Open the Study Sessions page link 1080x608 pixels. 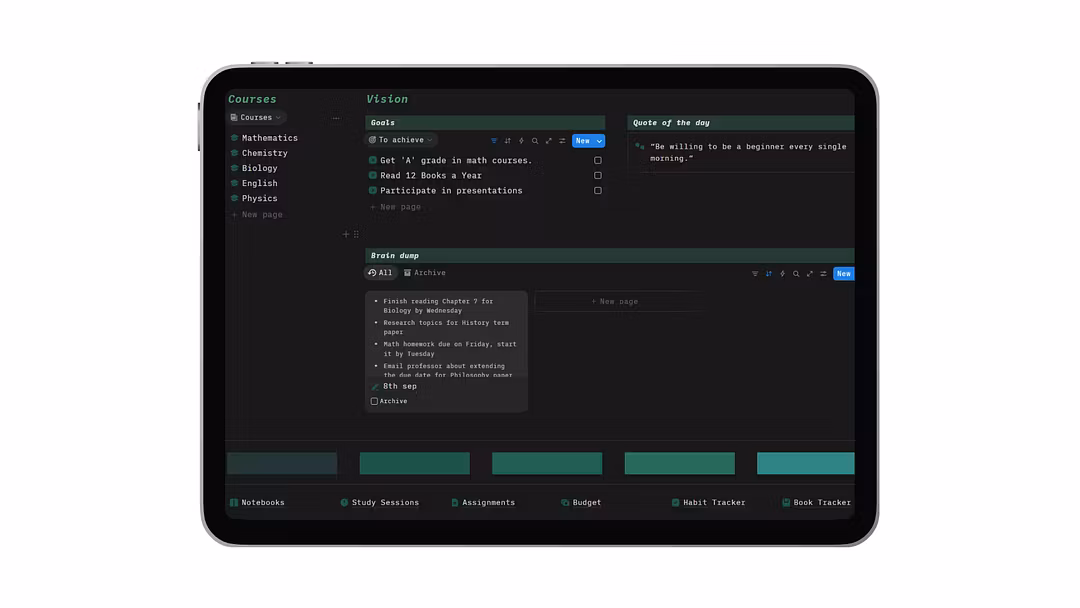pos(384,503)
